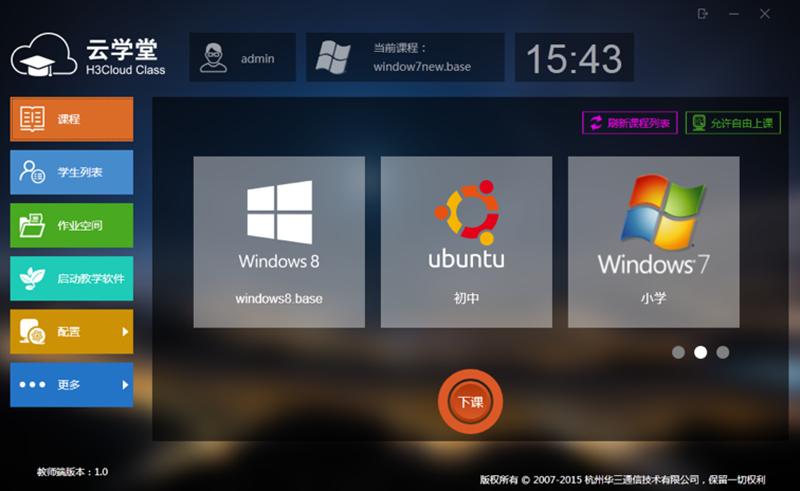
Task: Open the 课程 (Courses) sidebar tab
Action: (71, 119)
